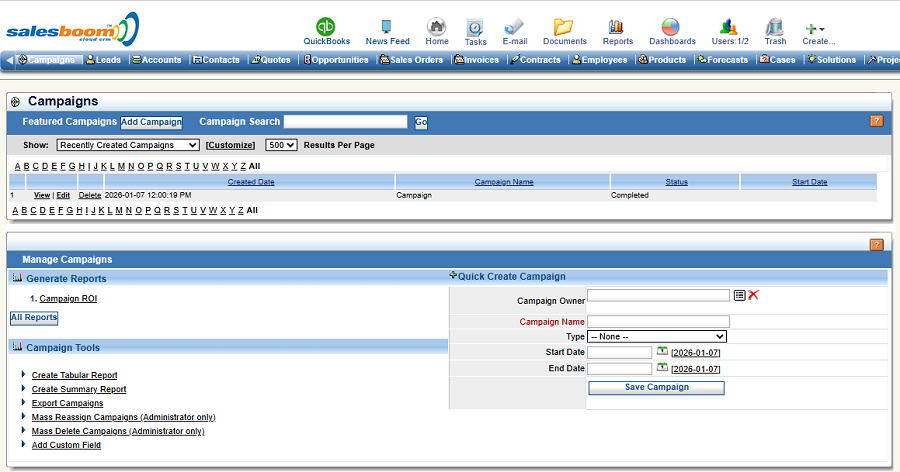Sort the list by Created Date column
The width and height of the screenshot is (900, 472).
click(251, 182)
